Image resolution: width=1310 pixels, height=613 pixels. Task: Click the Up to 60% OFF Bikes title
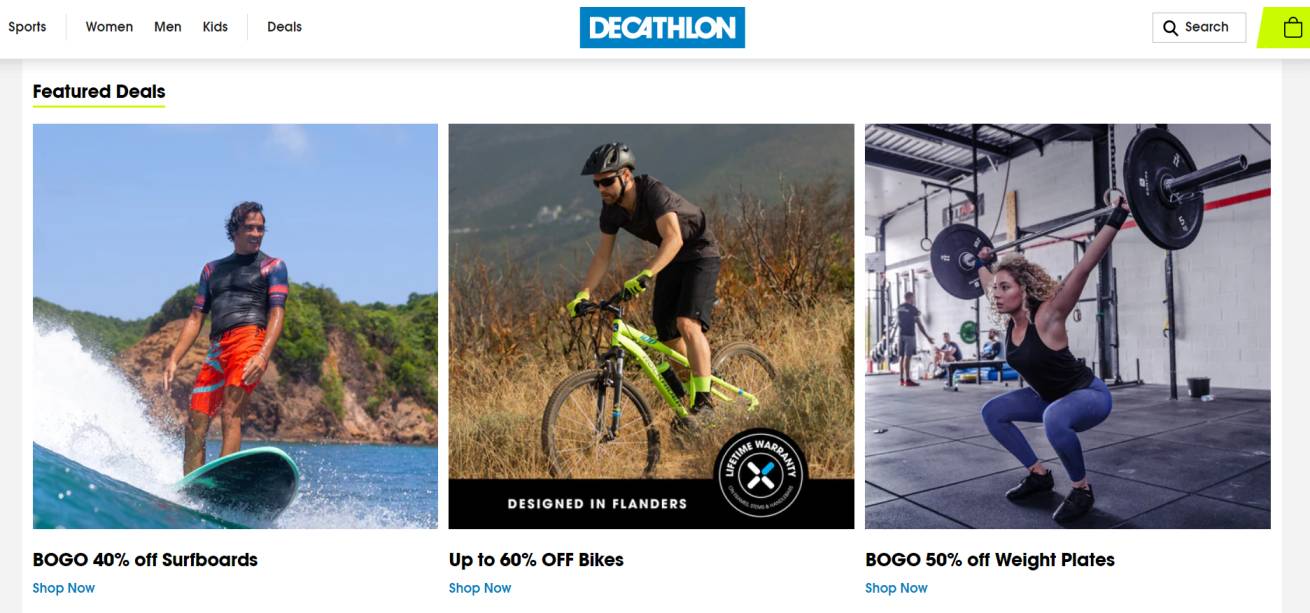coord(536,560)
